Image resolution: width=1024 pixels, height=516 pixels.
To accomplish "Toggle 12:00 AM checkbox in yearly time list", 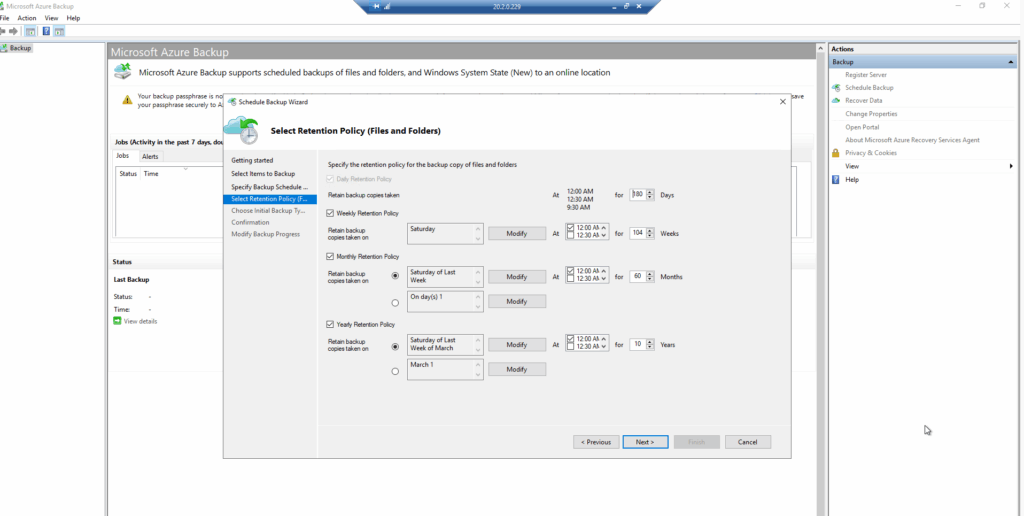I will [x=571, y=339].
